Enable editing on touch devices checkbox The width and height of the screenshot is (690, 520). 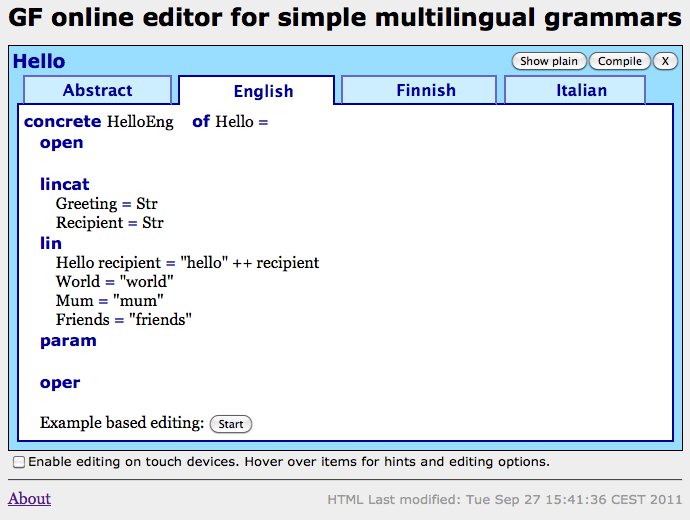19,462
